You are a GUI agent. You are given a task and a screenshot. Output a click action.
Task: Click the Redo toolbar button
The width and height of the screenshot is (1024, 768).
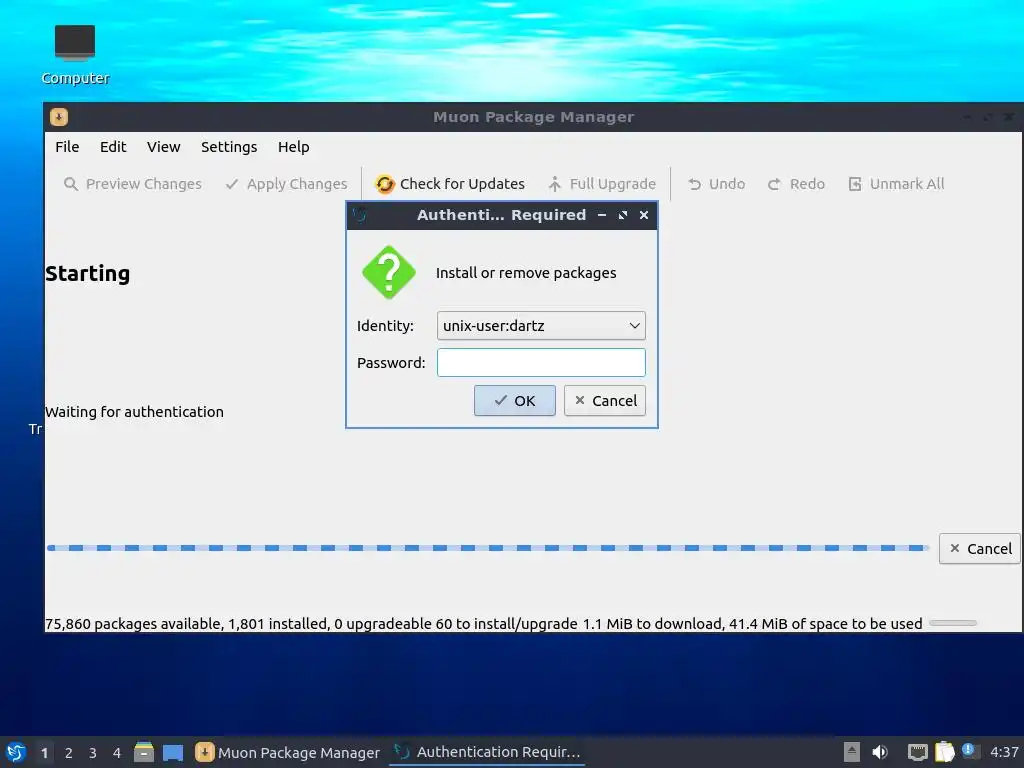point(796,184)
